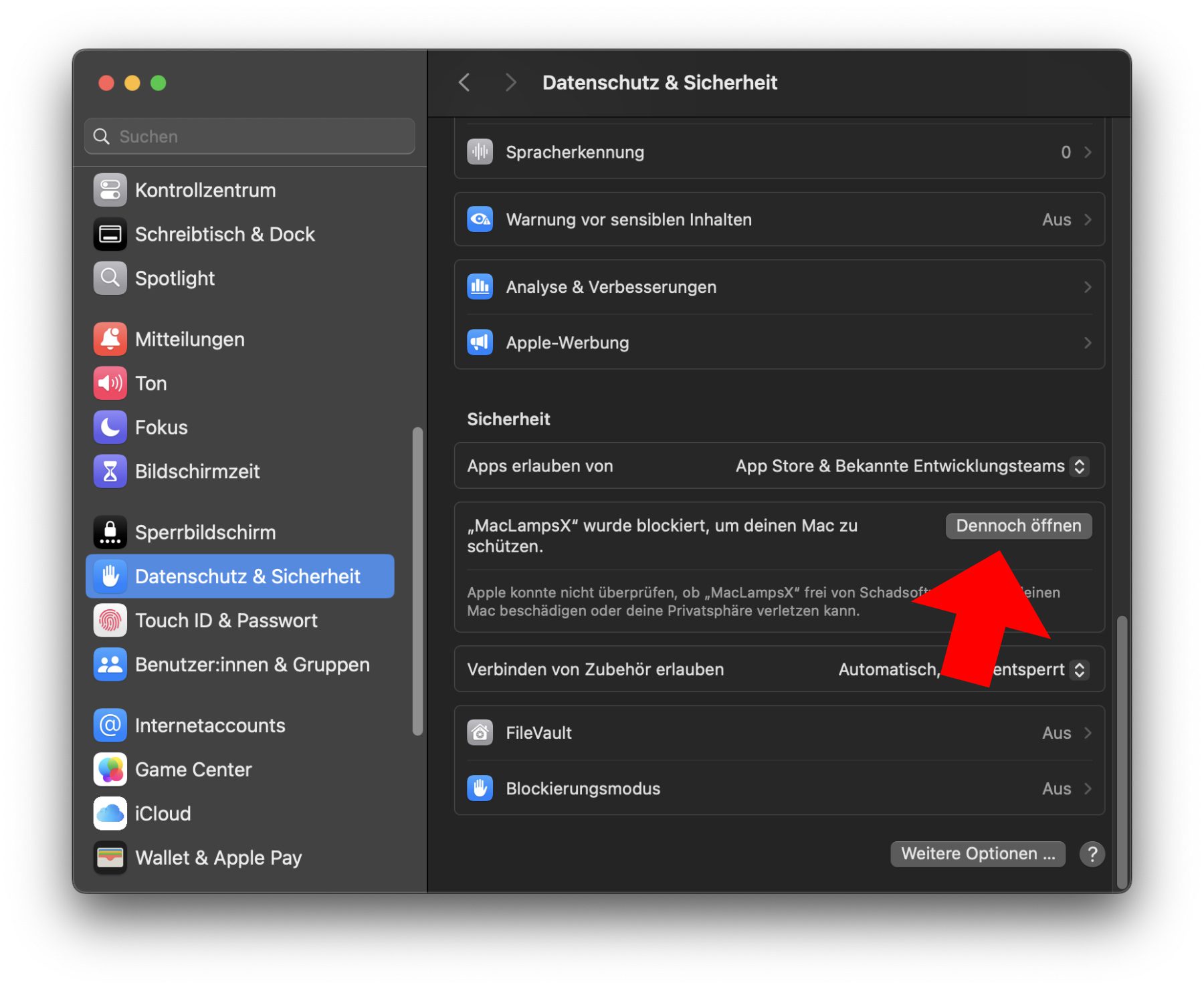Click the 'Dennoch öffnen' button
This screenshot has width=1204, height=989.
pyautogui.click(x=1018, y=526)
